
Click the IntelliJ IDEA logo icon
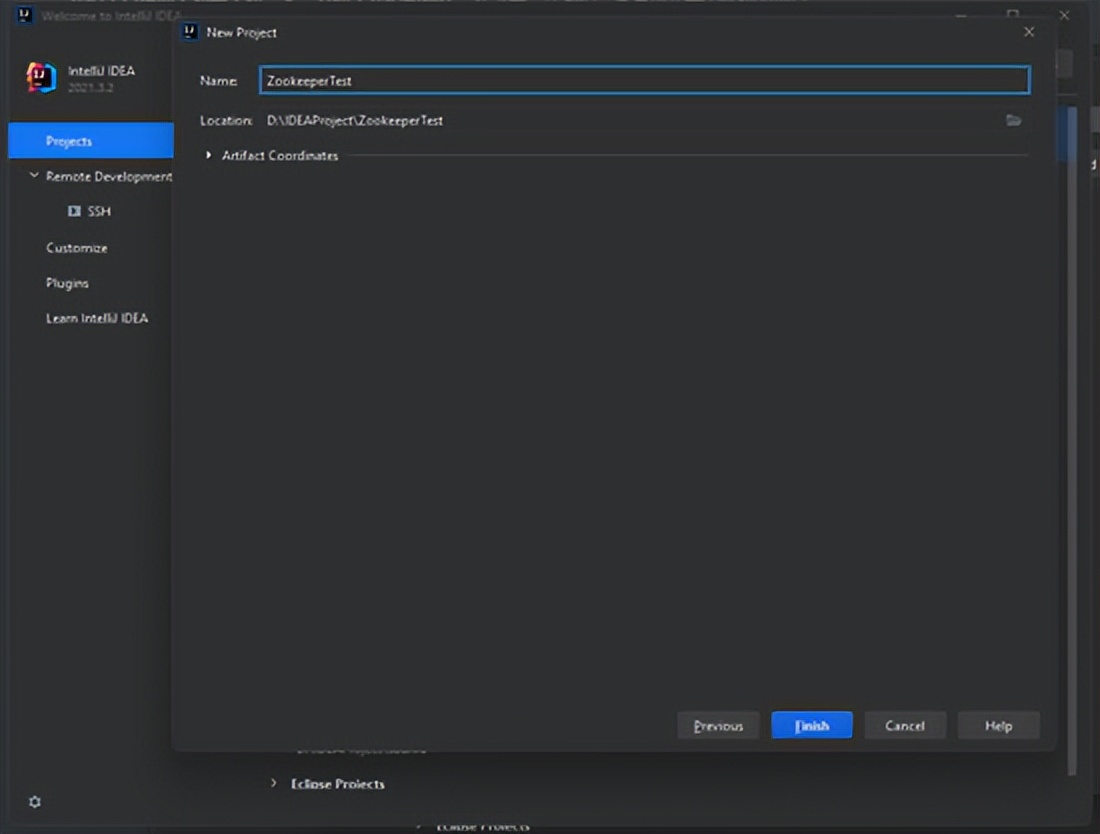click(x=41, y=77)
